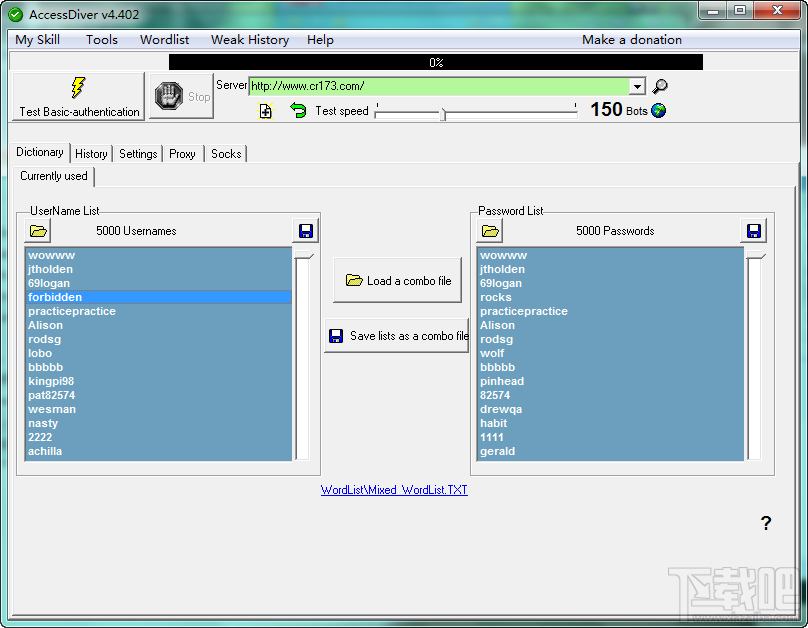Switch to the Dictionary tab
This screenshot has height=628, width=808.
coord(40,152)
